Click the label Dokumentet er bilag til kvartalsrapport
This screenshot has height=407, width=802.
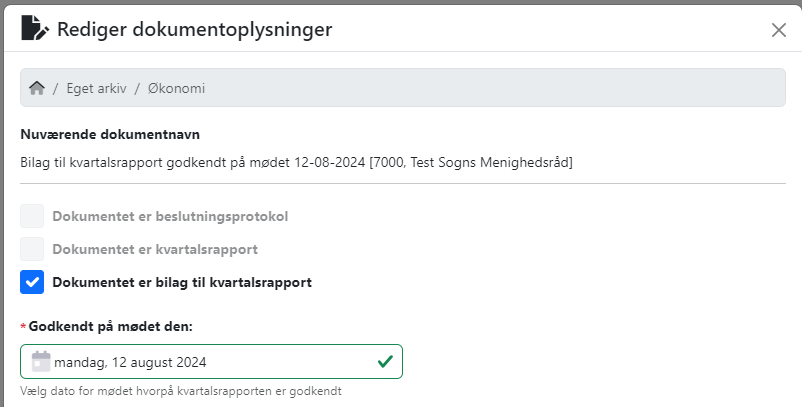[x=182, y=282]
